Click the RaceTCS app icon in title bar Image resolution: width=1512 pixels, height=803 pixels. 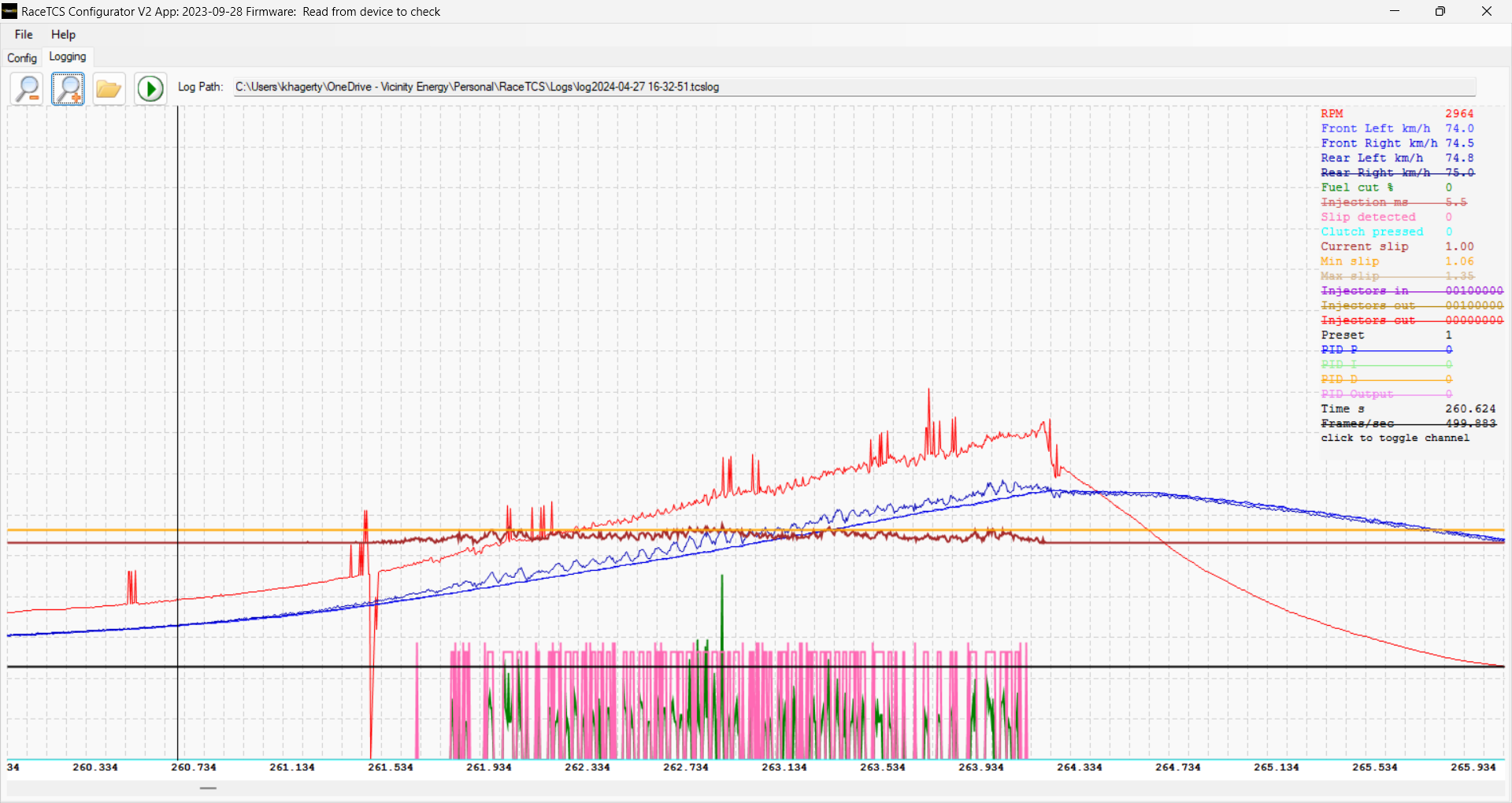click(9, 11)
